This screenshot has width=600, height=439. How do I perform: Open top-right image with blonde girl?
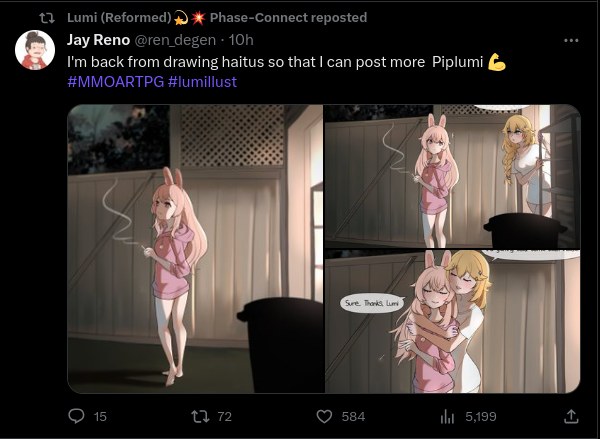point(452,176)
